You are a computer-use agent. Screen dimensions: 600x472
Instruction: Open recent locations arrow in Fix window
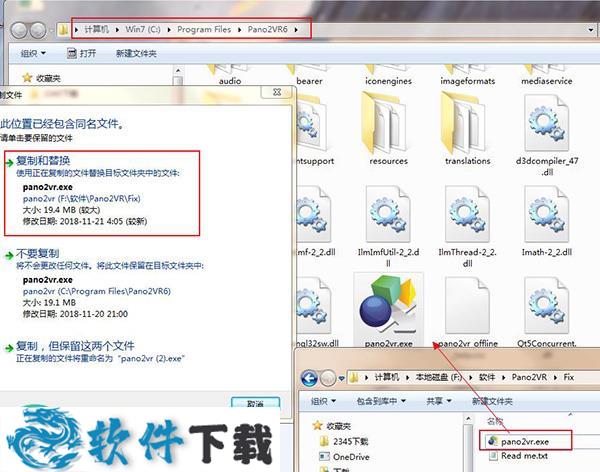point(341,379)
